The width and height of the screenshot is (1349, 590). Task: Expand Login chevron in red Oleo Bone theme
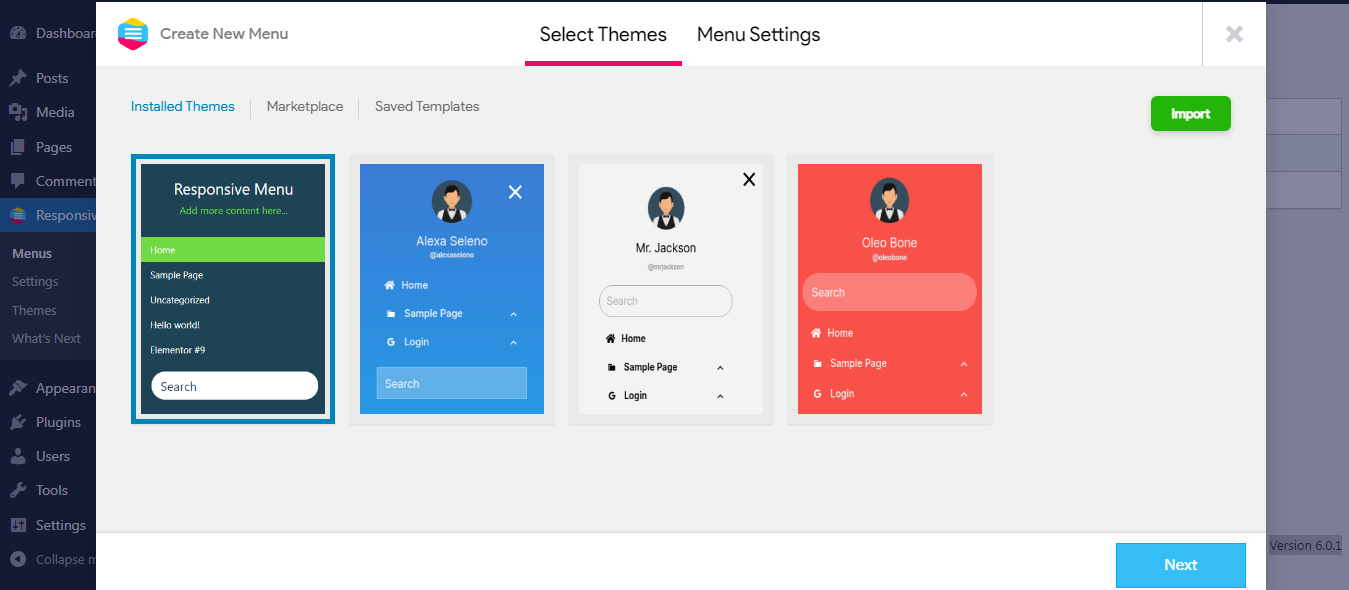point(963,394)
